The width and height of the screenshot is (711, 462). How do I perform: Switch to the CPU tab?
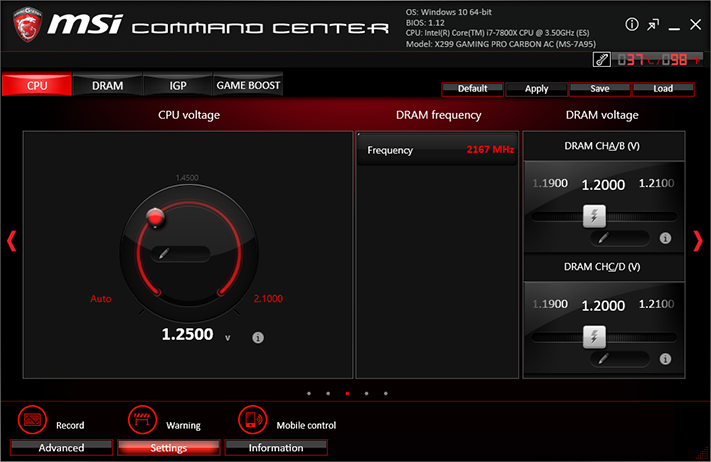pos(37,85)
